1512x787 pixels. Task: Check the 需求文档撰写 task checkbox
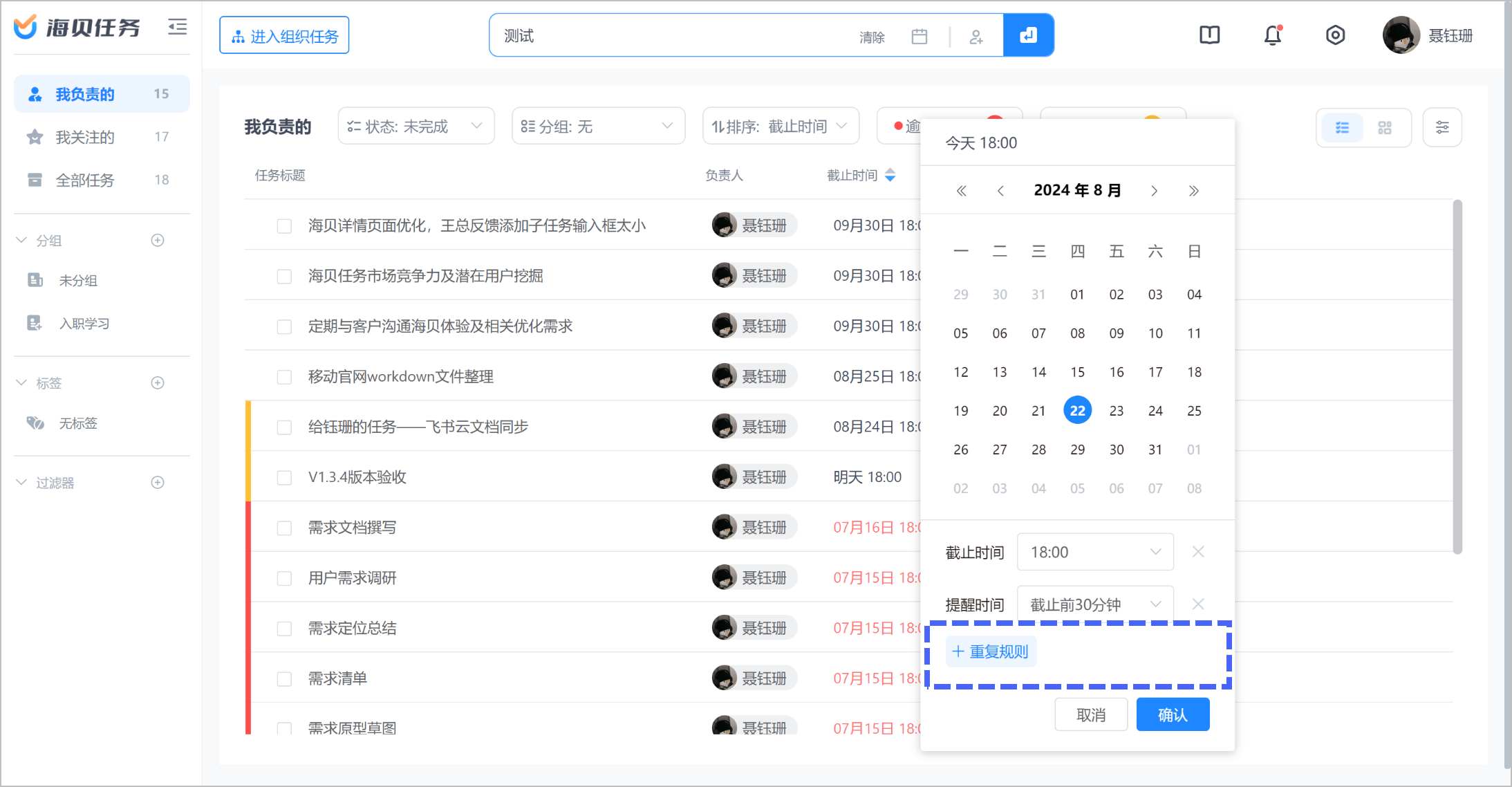point(284,528)
